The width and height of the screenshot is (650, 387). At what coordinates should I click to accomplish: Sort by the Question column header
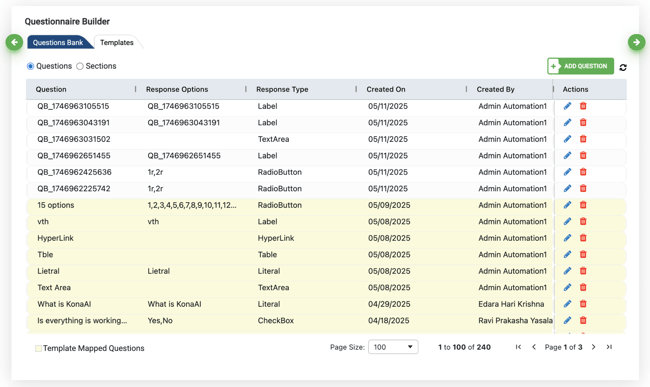[x=51, y=89]
